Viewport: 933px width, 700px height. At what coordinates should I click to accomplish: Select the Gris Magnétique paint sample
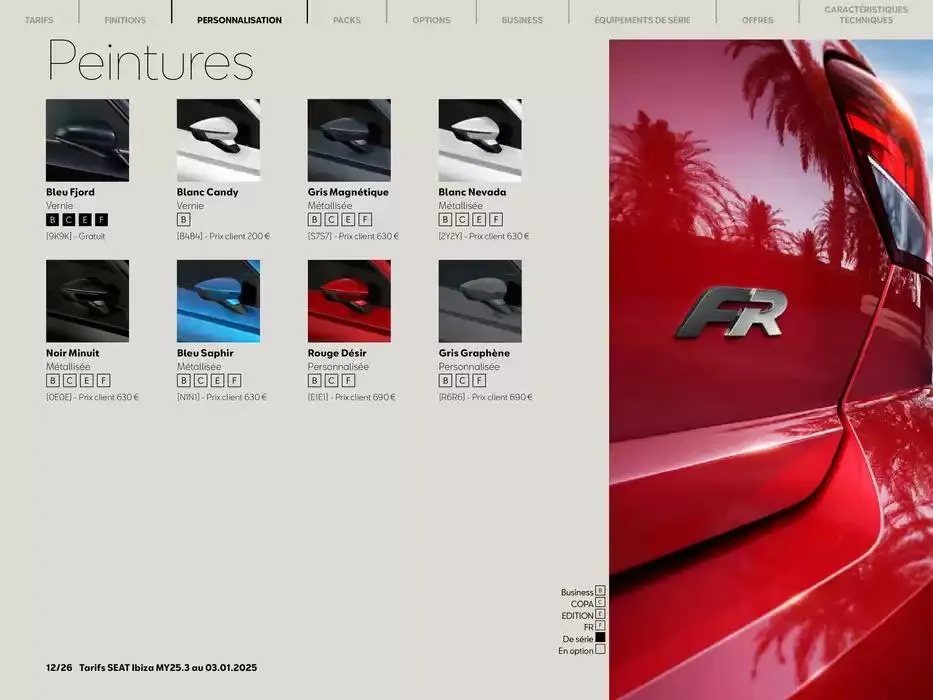pyautogui.click(x=349, y=138)
